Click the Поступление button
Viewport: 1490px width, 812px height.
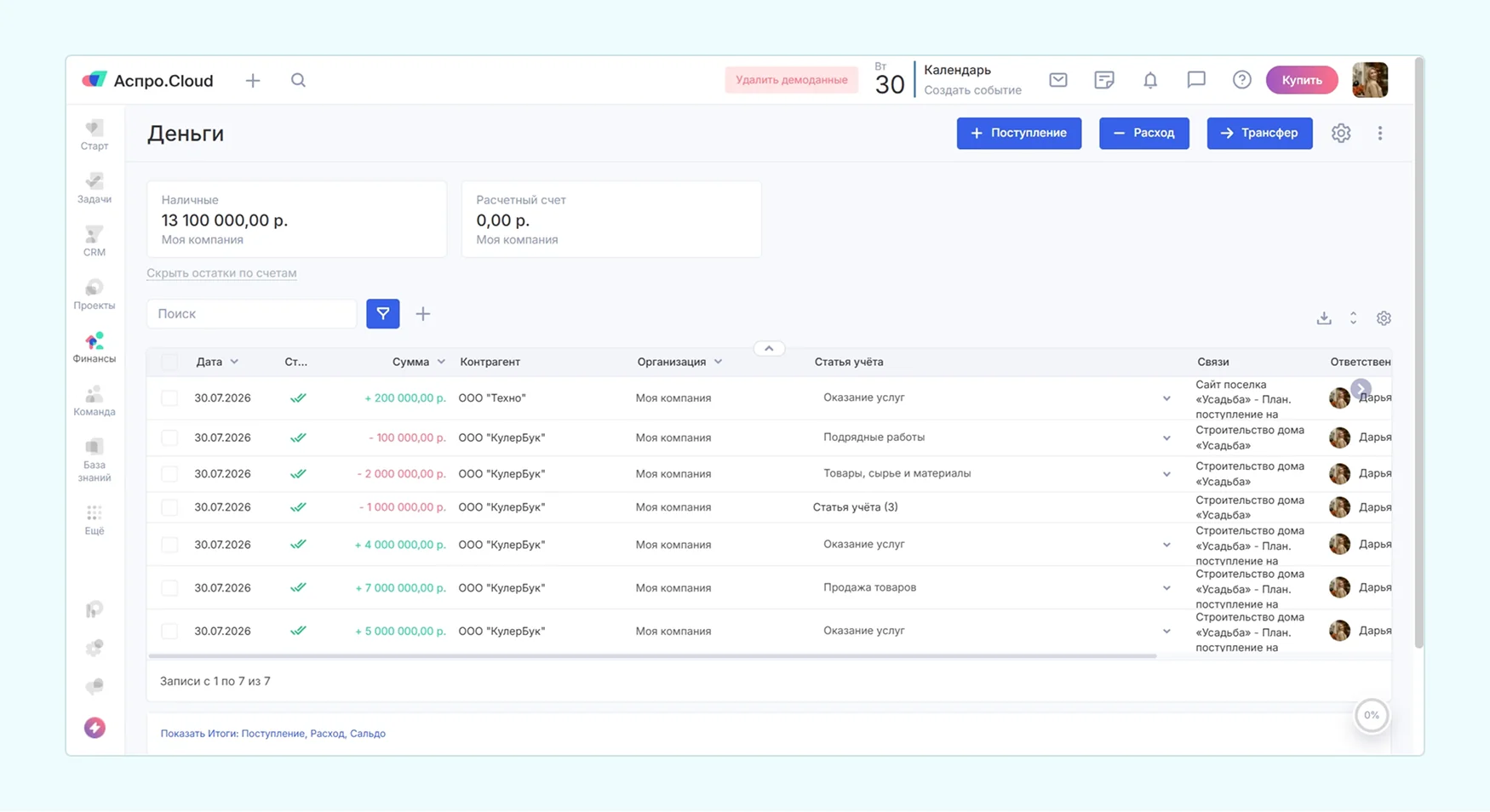[1019, 133]
